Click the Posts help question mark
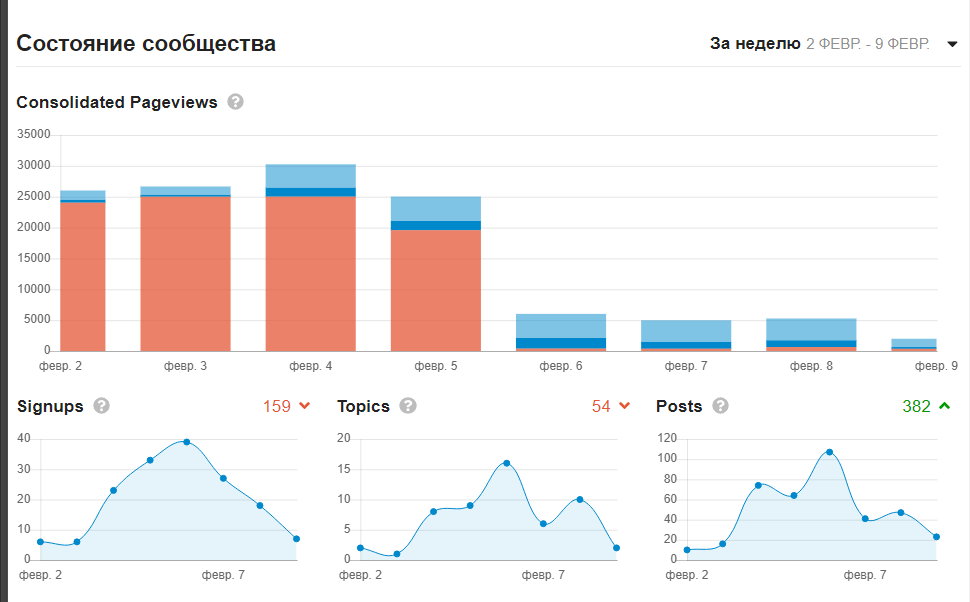Viewport: 970px width, 602px height. pos(720,406)
